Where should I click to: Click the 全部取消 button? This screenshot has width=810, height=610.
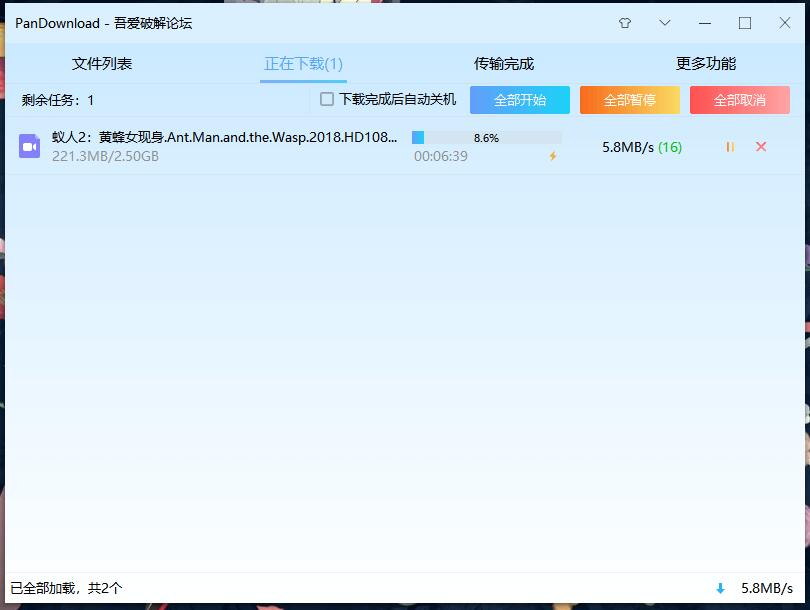pos(740,100)
